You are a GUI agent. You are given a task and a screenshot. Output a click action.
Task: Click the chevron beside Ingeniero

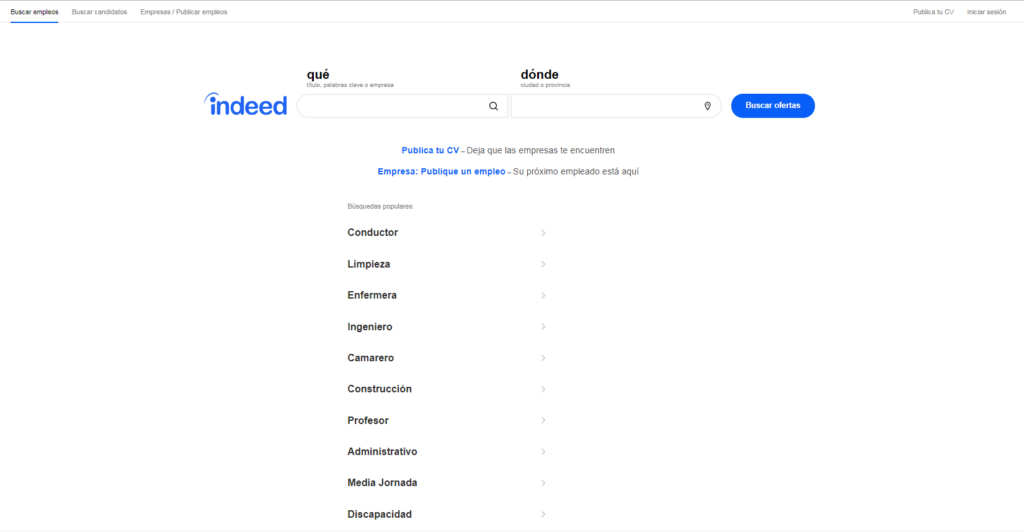[543, 326]
